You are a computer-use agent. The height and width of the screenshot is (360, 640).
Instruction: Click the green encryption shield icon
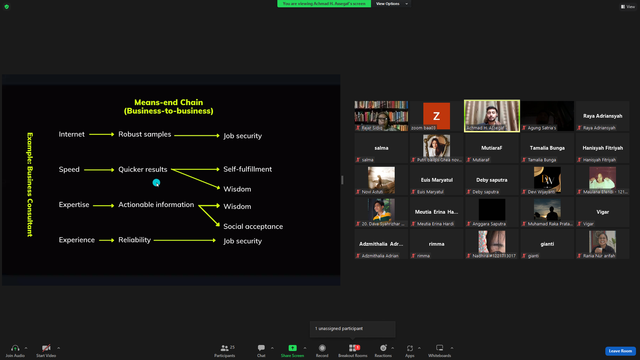point(7,7)
